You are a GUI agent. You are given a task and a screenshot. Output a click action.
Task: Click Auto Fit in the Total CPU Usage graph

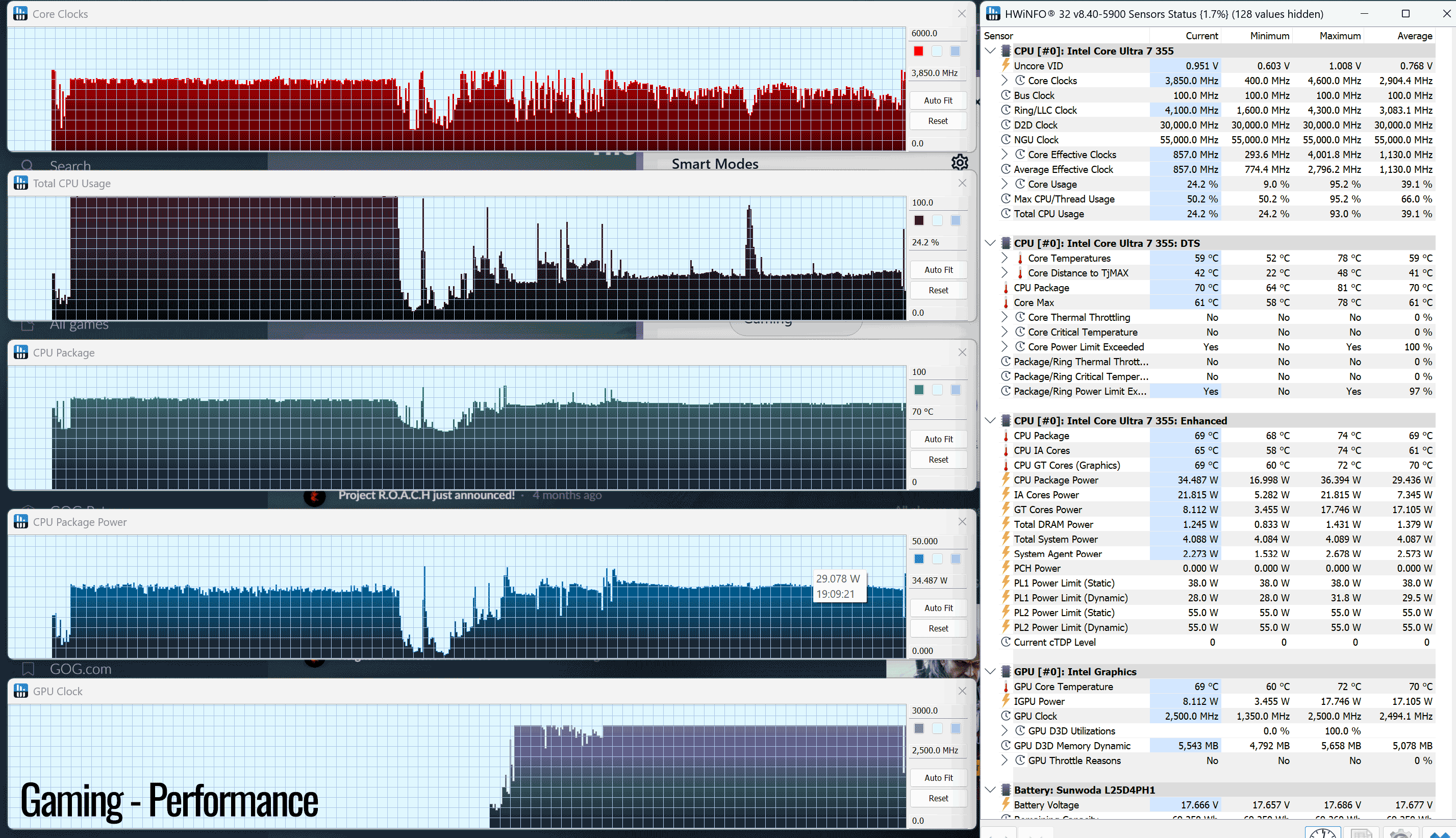(939, 270)
